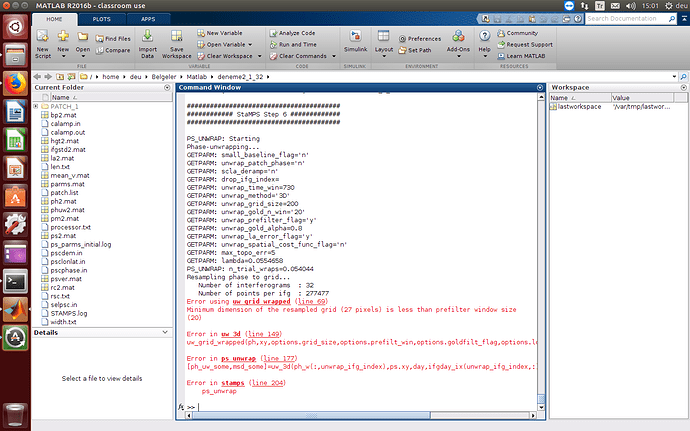
Task: Click the New Script icon
Action: (x=42, y=37)
